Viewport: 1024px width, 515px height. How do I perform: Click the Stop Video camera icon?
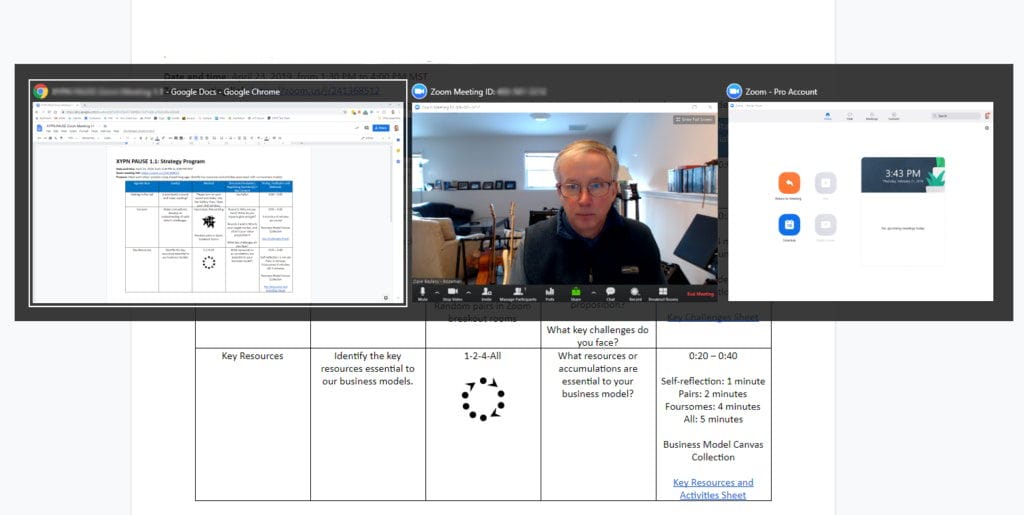click(x=452, y=291)
